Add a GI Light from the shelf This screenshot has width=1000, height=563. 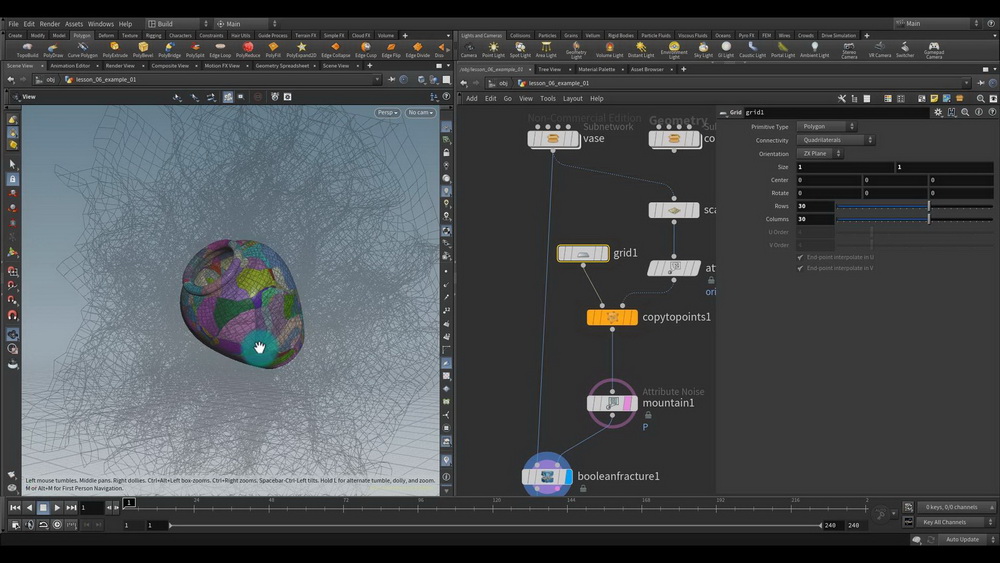pos(726,50)
